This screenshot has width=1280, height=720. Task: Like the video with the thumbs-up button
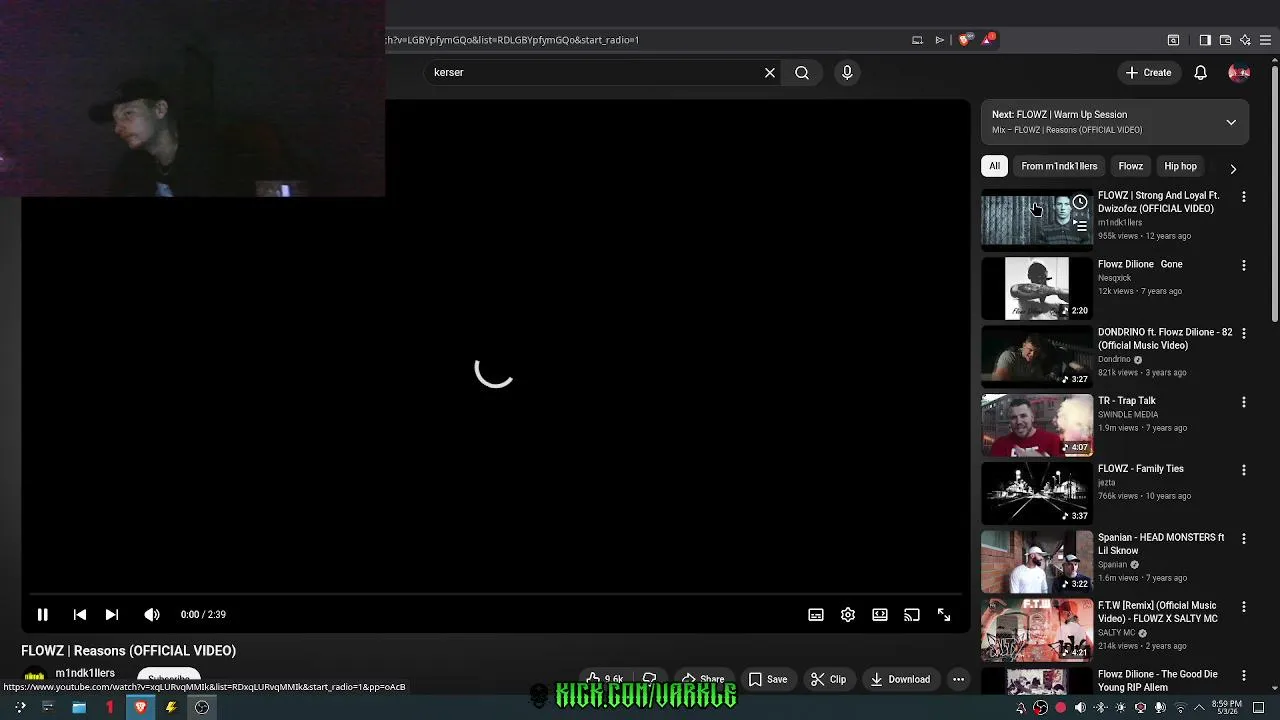click(605, 679)
